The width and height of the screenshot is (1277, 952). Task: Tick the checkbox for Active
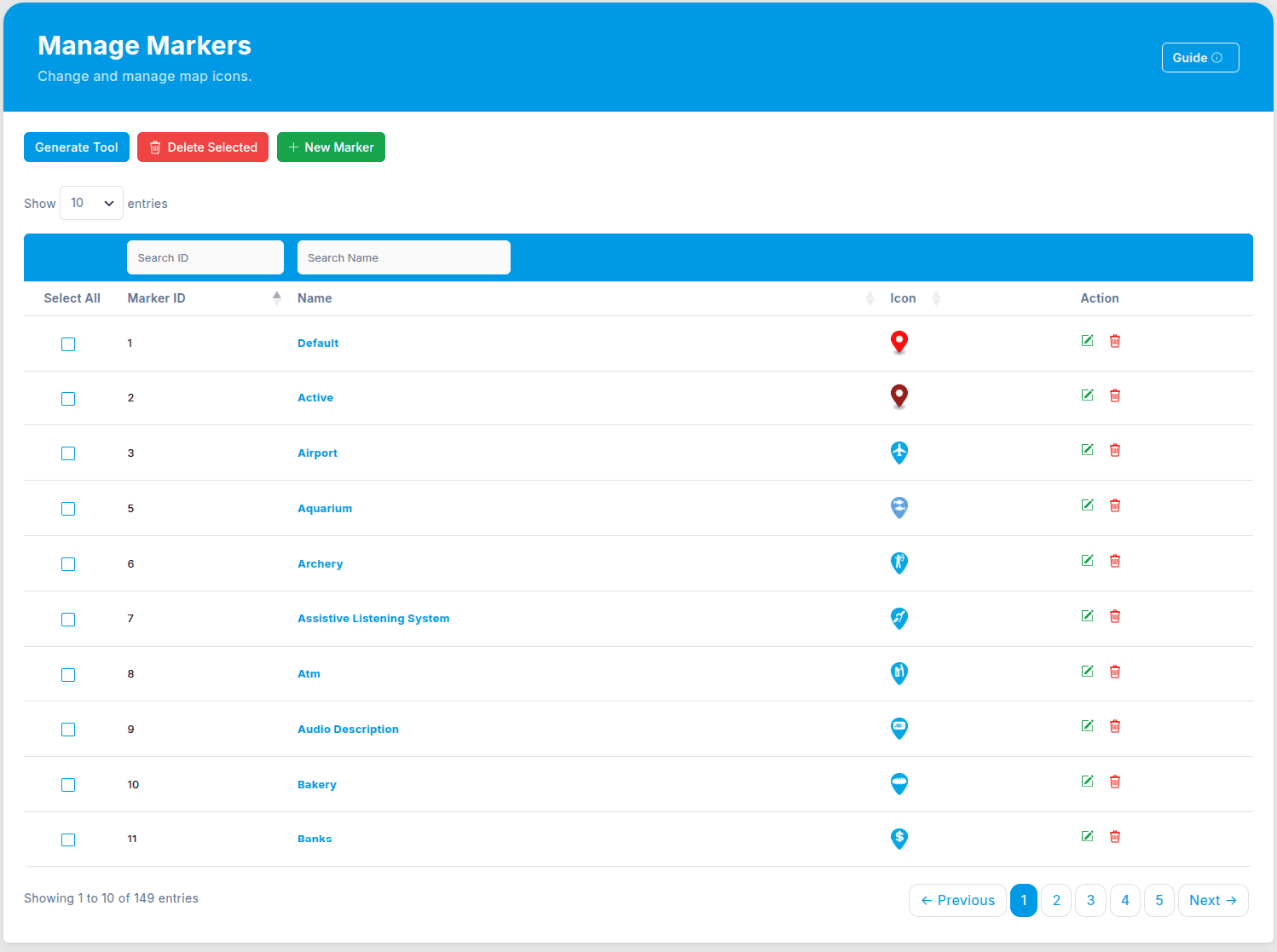68,399
